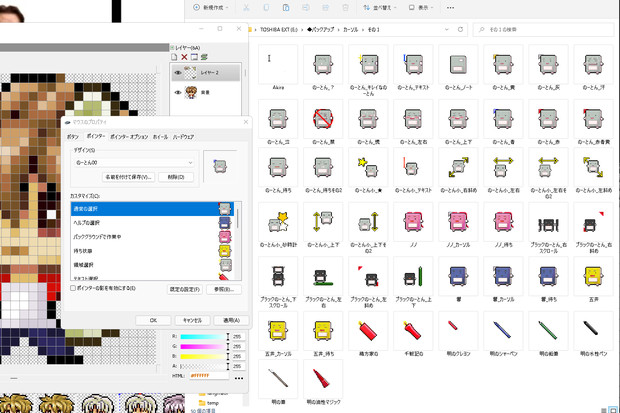Select バックグラウンドで作業中 in the pointer list

point(152,237)
